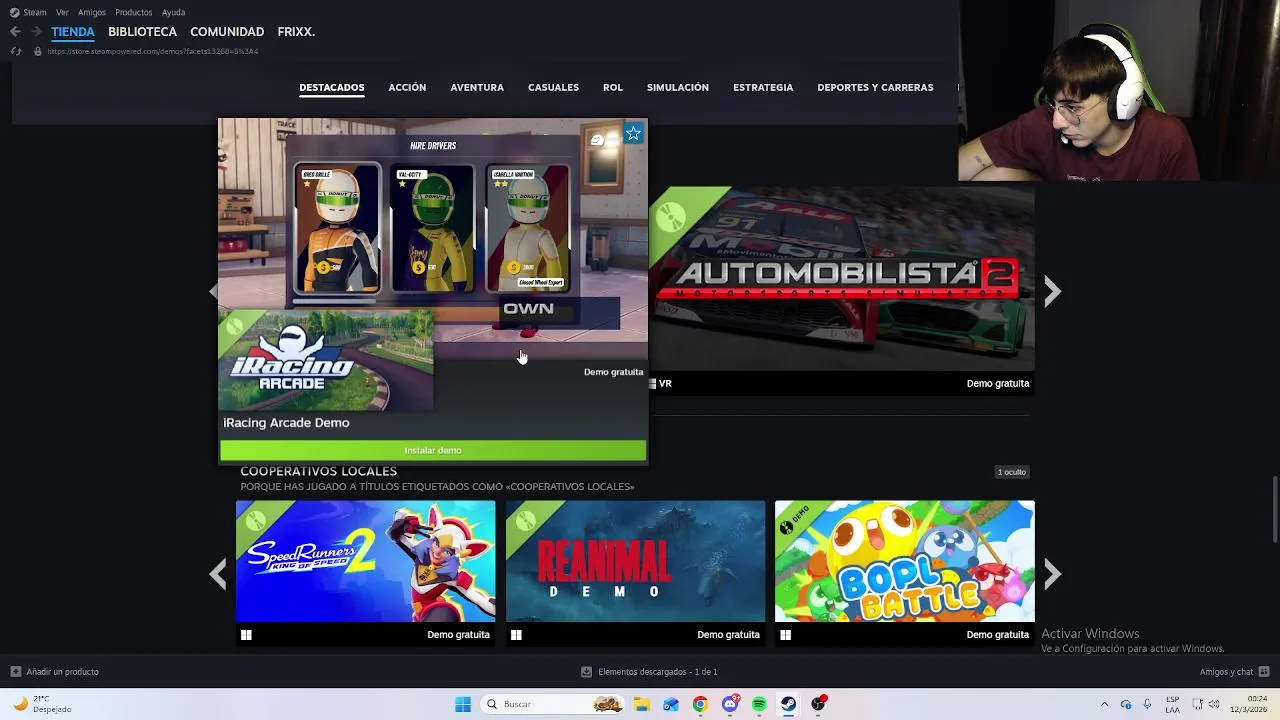The height and width of the screenshot is (720, 1280).
Task: Show previous featured demo with left arrow
Action: [x=213, y=291]
